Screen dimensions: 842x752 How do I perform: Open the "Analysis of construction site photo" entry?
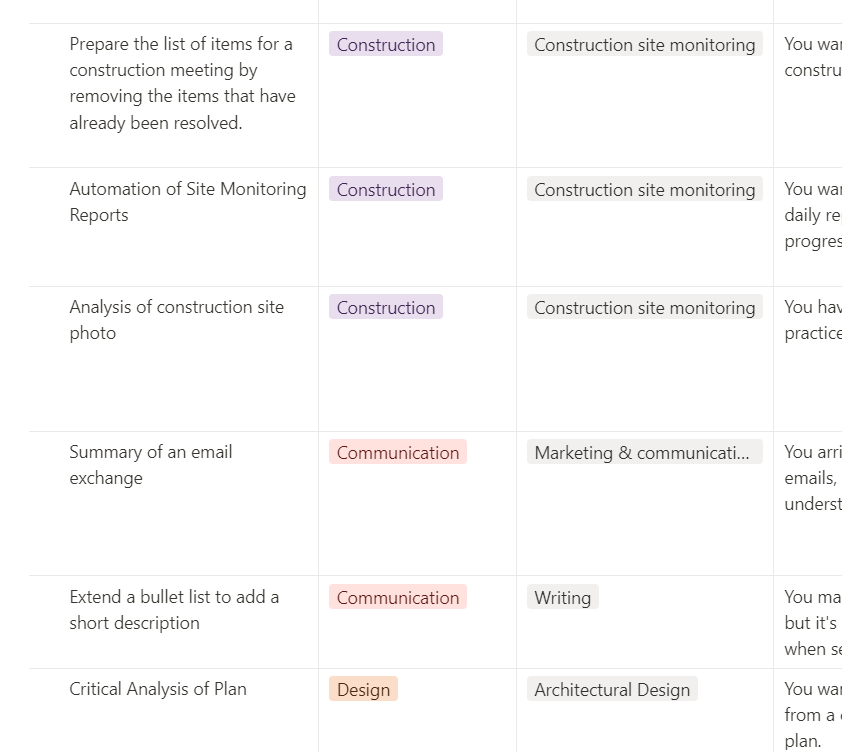click(x=176, y=320)
